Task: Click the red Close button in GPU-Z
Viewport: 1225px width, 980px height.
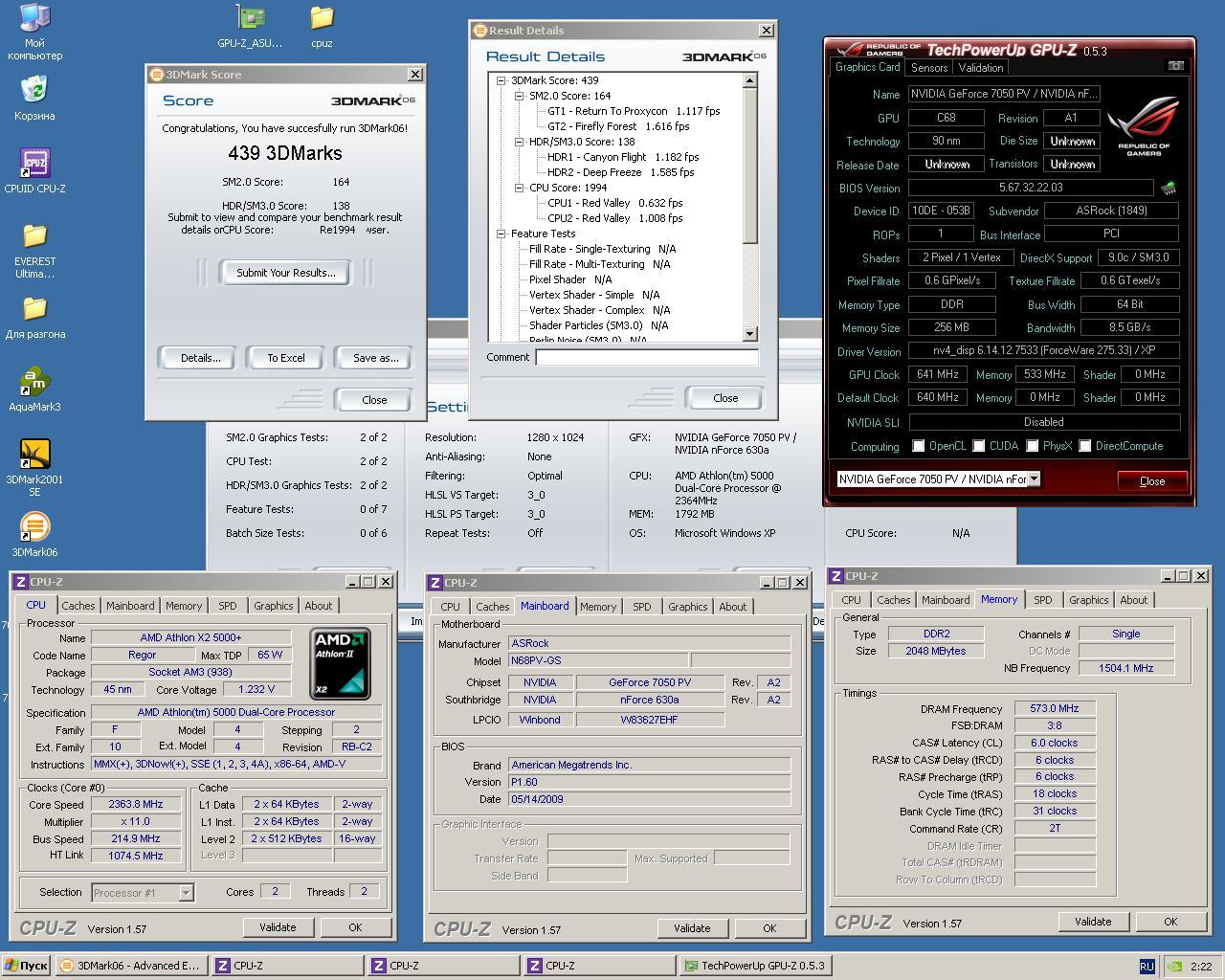Action: [x=1152, y=480]
